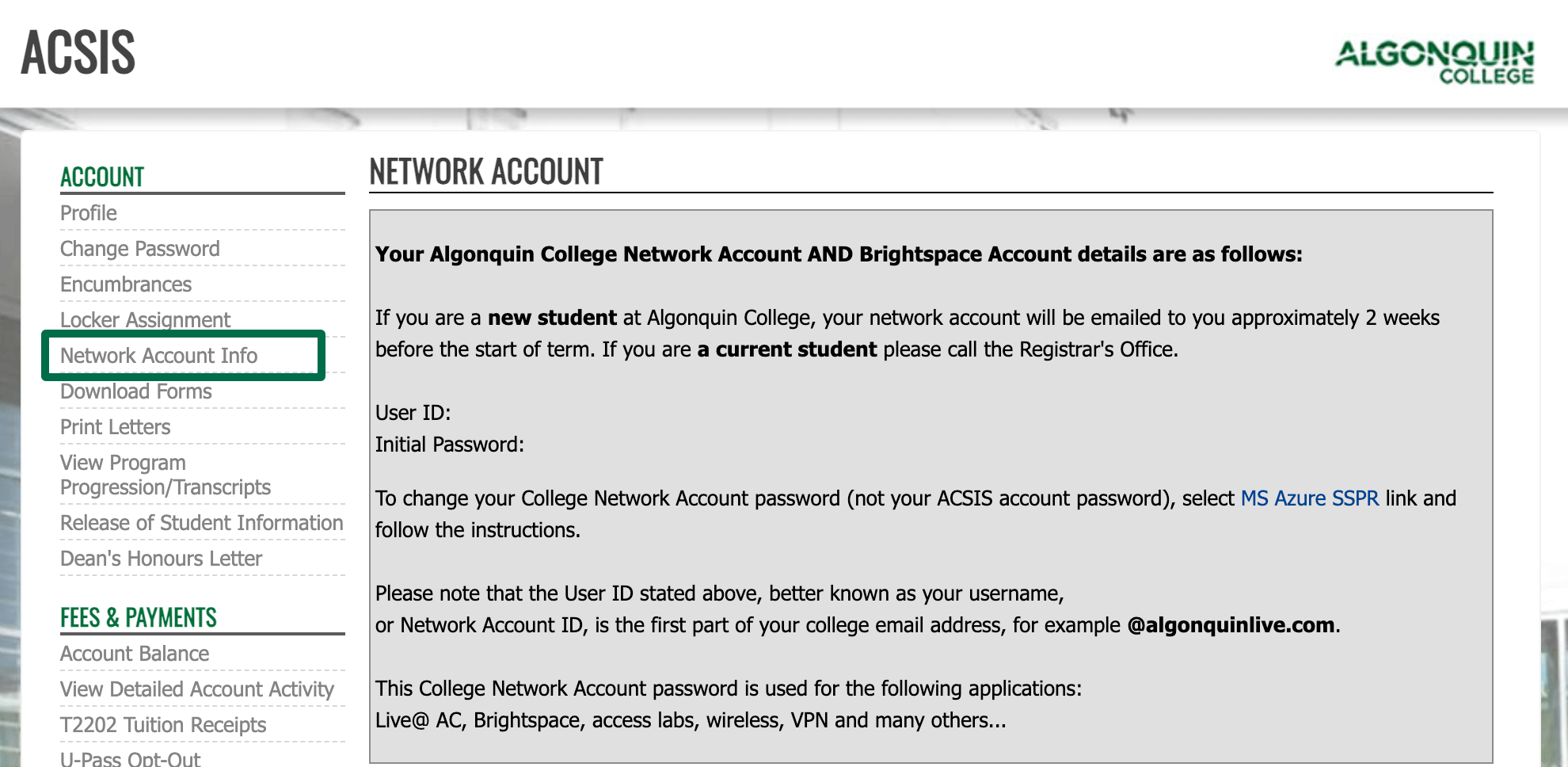Image resolution: width=1568 pixels, height=767 pixels.
Task: Open T2202 Tuition Receipts
Action: (163, 725)
